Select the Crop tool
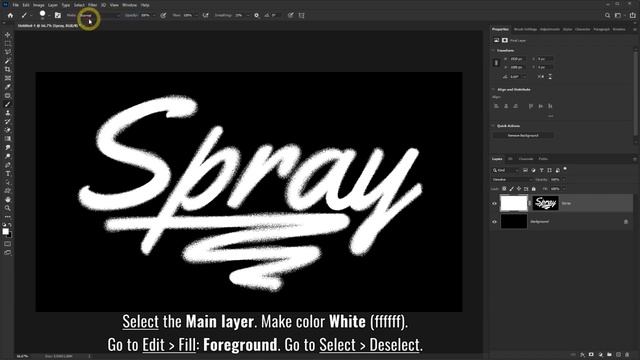The width and height of the screenshot is (640, 360). tap(7, 69)
